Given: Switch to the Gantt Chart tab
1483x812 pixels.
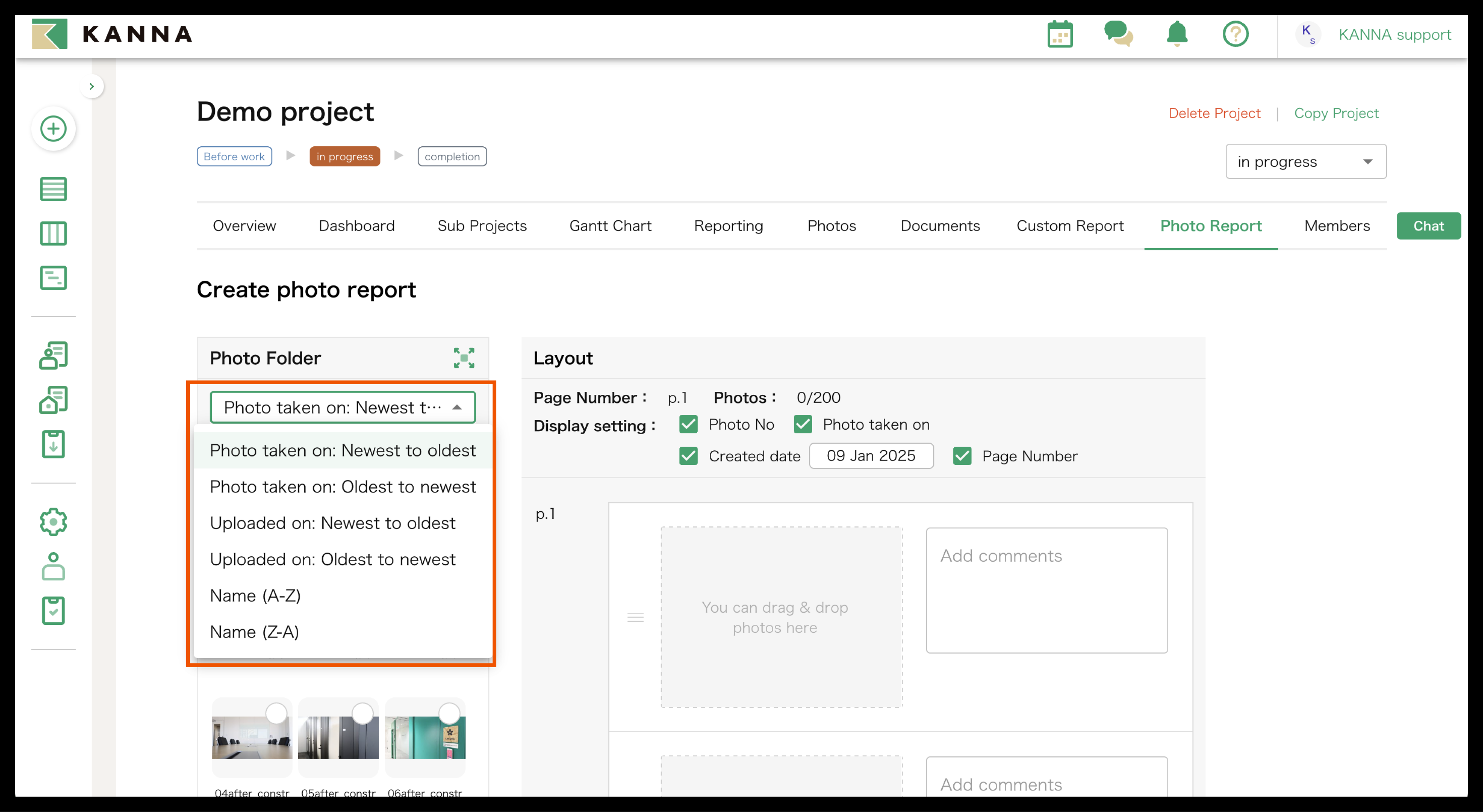Looking at the screenshot, I should tap(610, 225).
